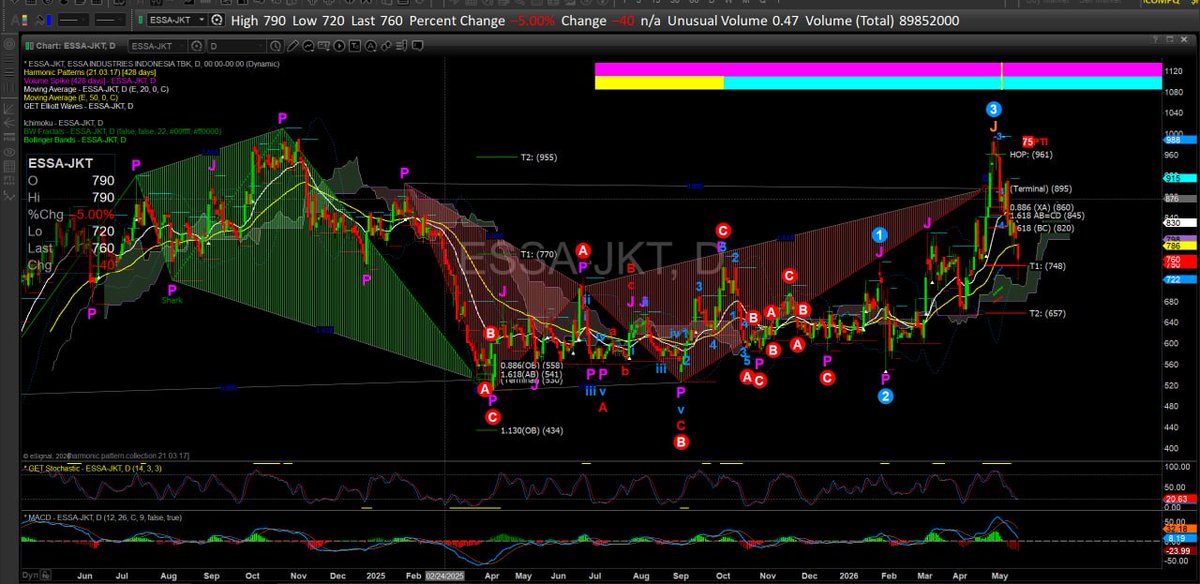The image size is (1200, 584).
Task: Click the symbol link icon in chart toolbar
Action: pyautogui.click(x=385, y=46)
